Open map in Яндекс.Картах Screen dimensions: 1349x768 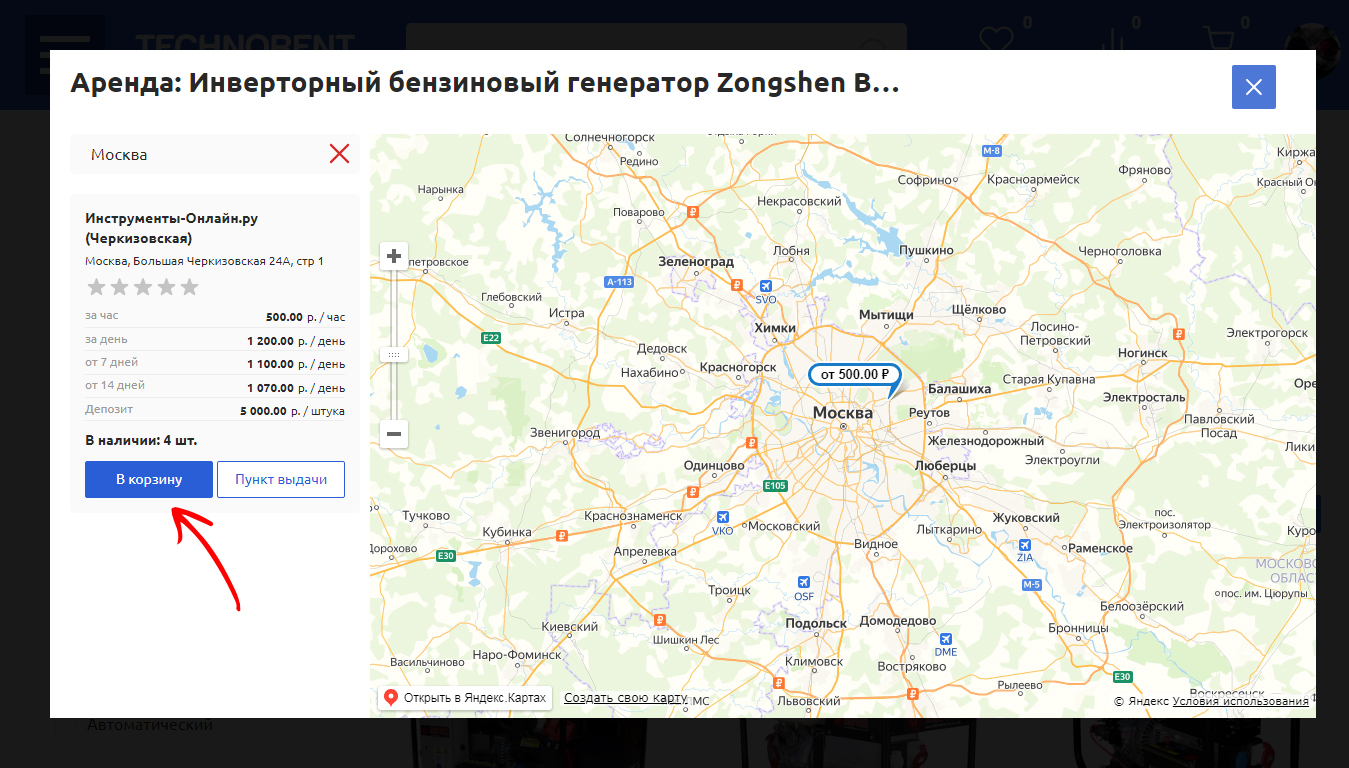[465, 697]
